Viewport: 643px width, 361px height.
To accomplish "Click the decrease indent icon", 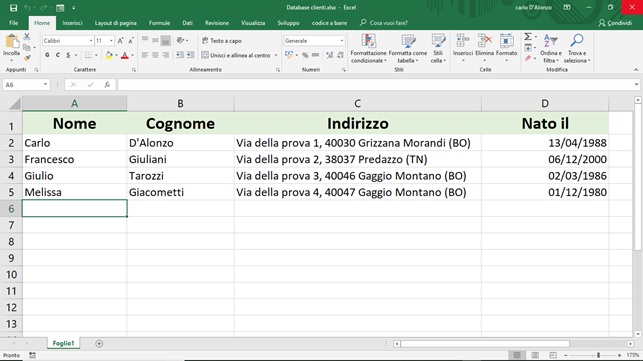I will tap(180, 55).
